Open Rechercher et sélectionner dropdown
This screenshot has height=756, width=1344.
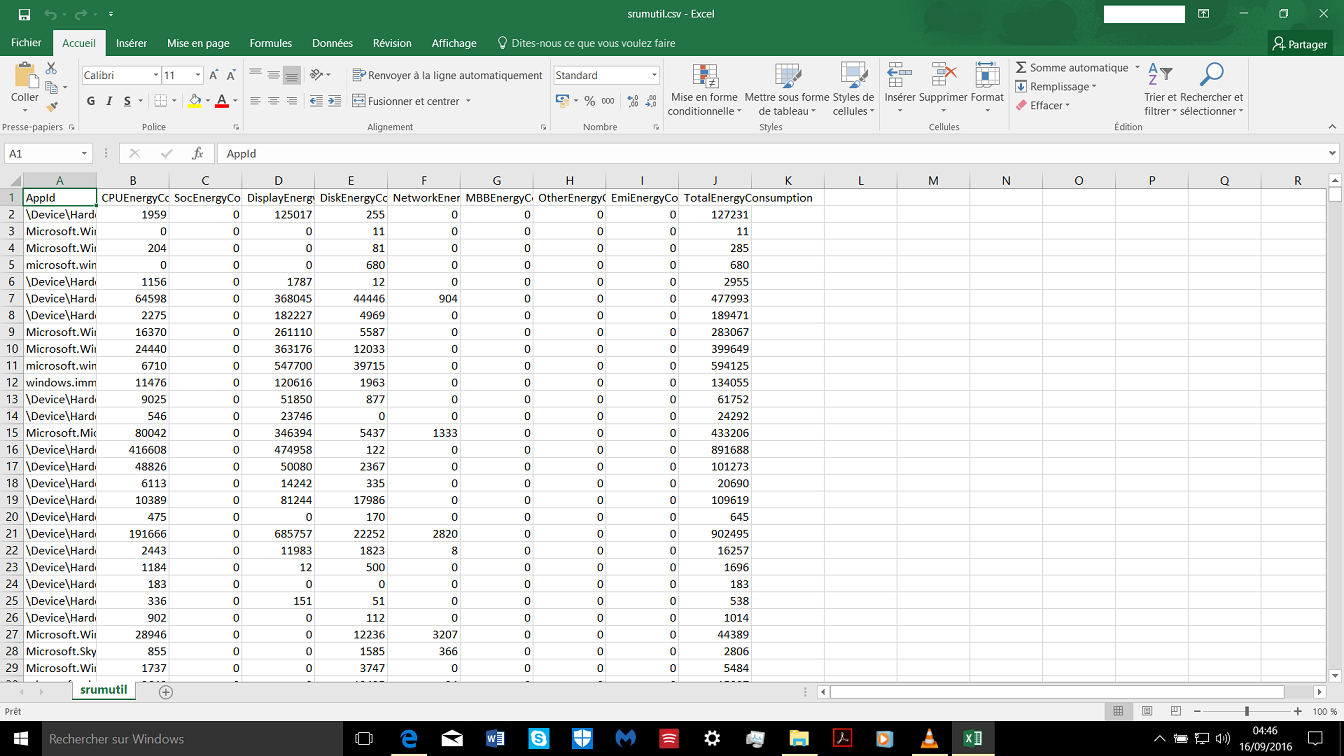pos(1212,90)
